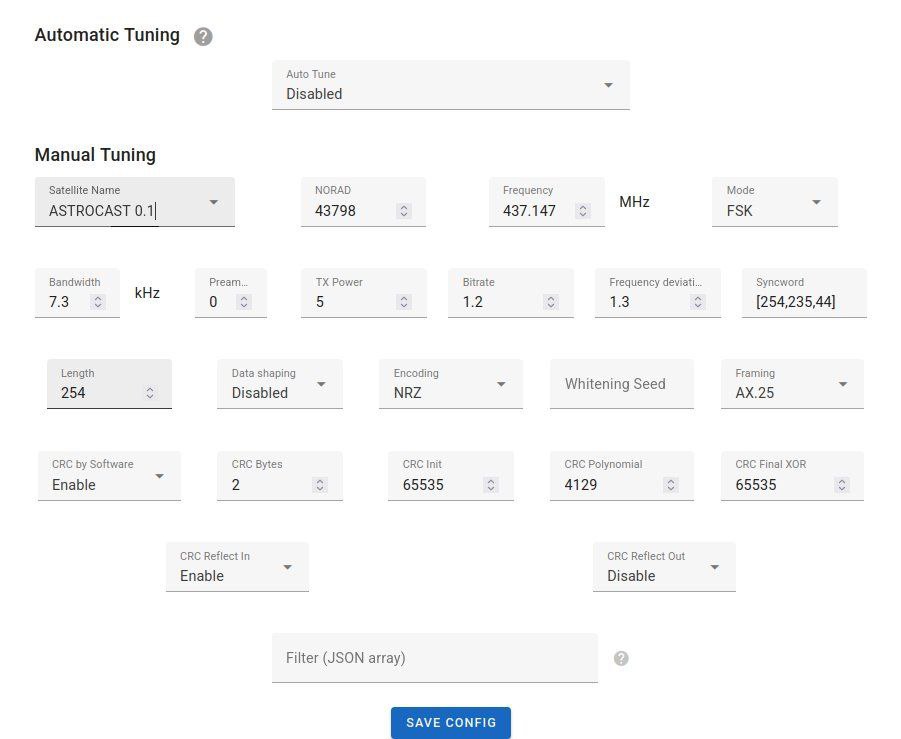Viewport: 901px width, 739px height.
Task: Click the CRC Bytes stepper arrows
Action: pos(320,484)
